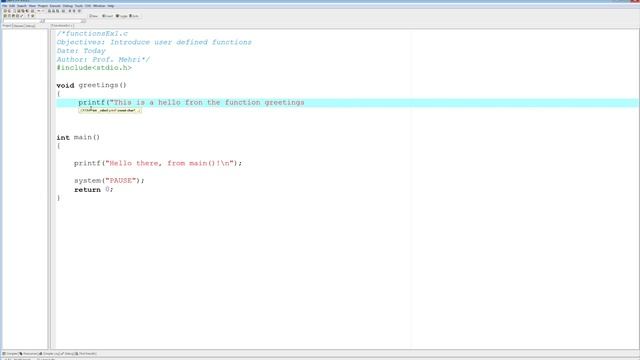Click the system("PAUSE"); line

[x=109, y=180]
